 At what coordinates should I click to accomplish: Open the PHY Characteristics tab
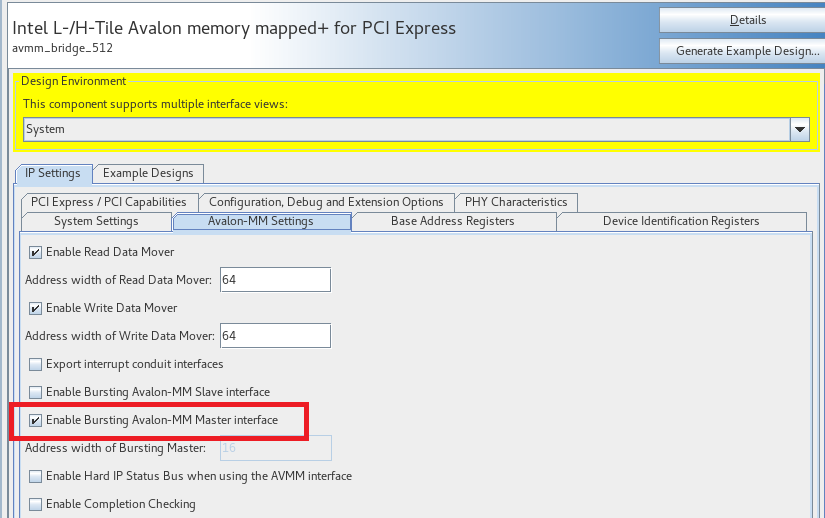click(516, 202)
